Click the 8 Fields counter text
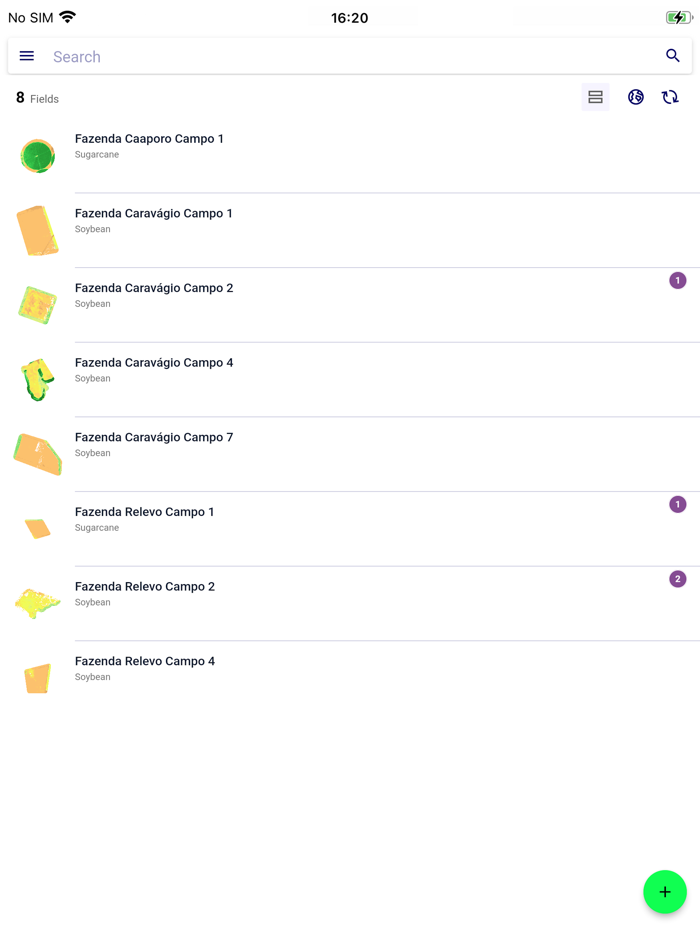 point(36,98)
